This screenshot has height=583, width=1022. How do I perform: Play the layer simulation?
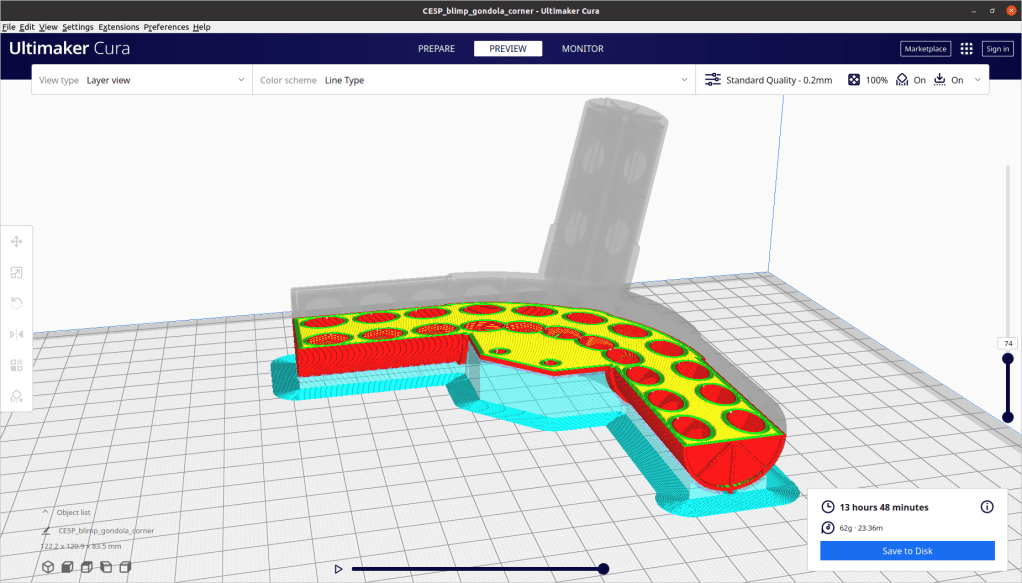tap(338, 569)
